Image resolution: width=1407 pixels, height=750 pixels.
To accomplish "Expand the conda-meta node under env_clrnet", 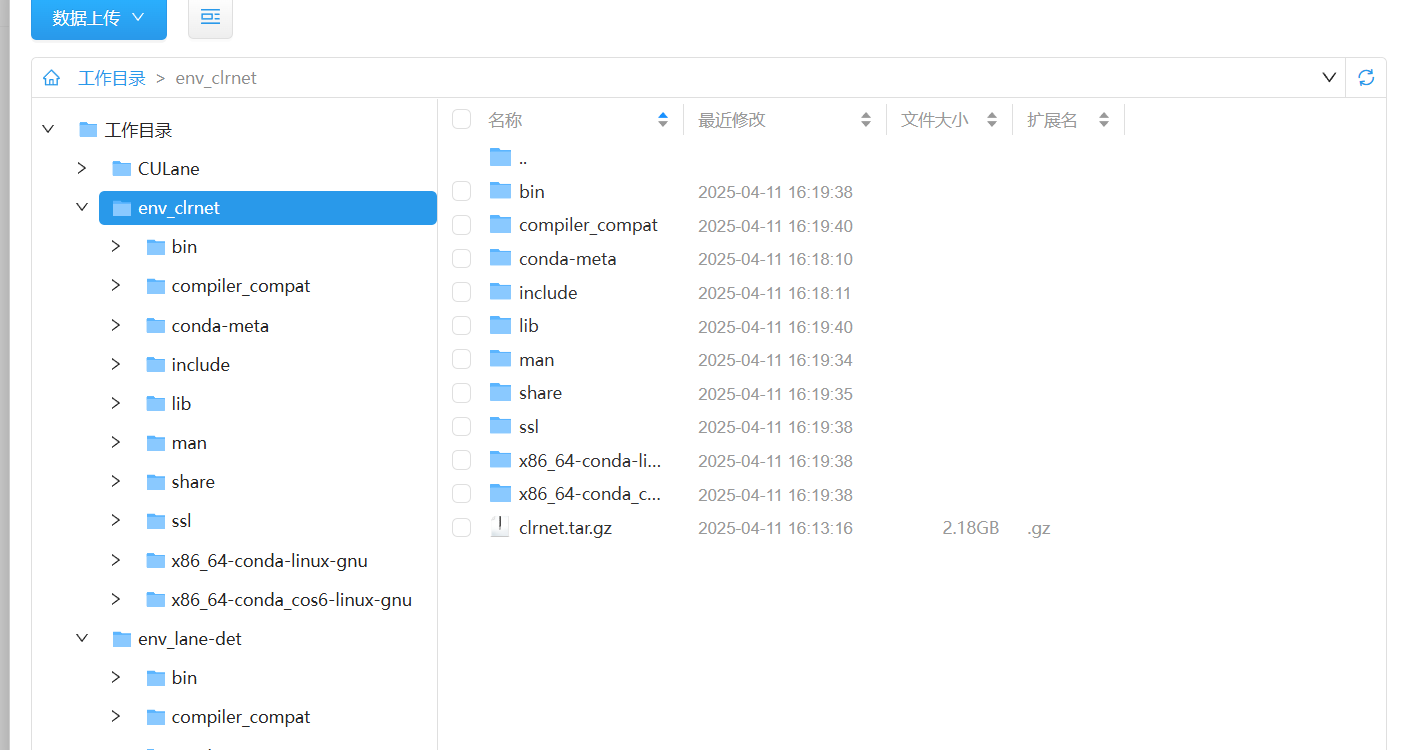I will click(116, 325).
